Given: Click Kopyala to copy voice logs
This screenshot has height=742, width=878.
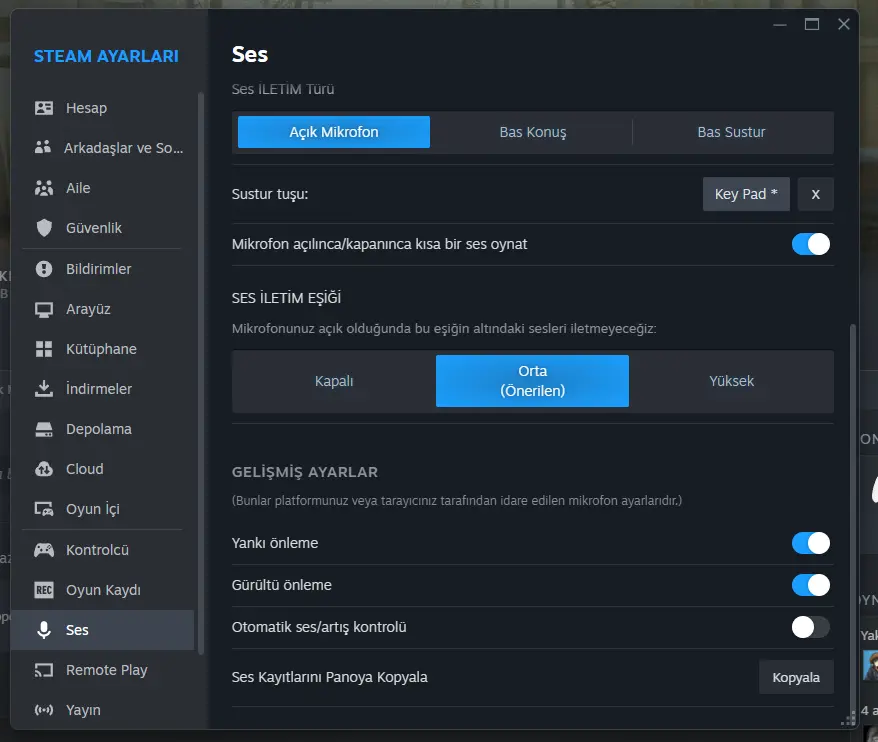Looking at the screenshot, I should click(796, 678).
